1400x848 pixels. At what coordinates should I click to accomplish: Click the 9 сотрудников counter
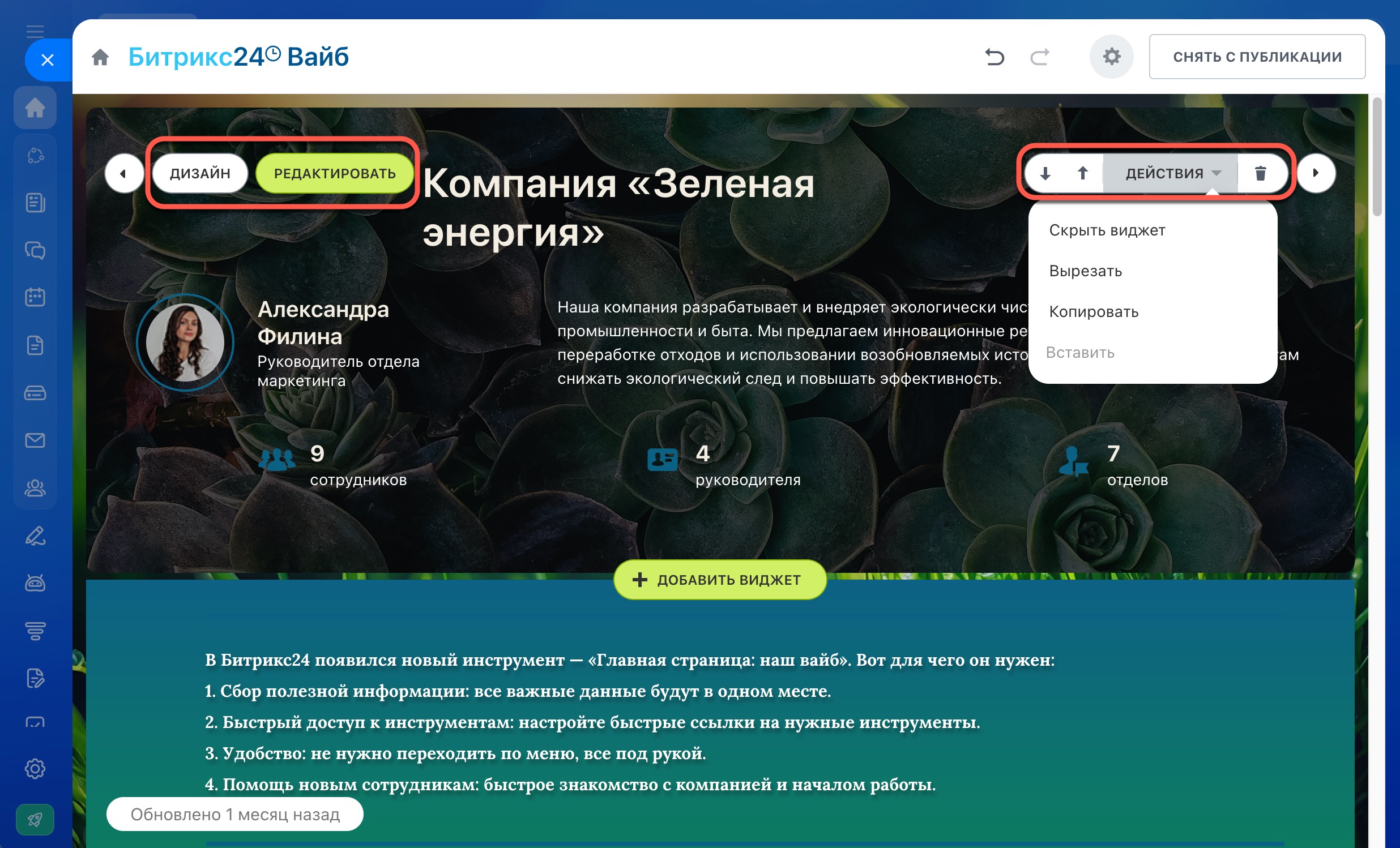(x=358, y=466)
